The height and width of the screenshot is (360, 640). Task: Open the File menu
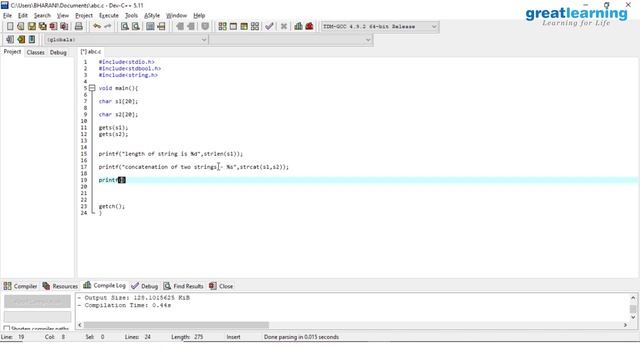click(7, 16)
